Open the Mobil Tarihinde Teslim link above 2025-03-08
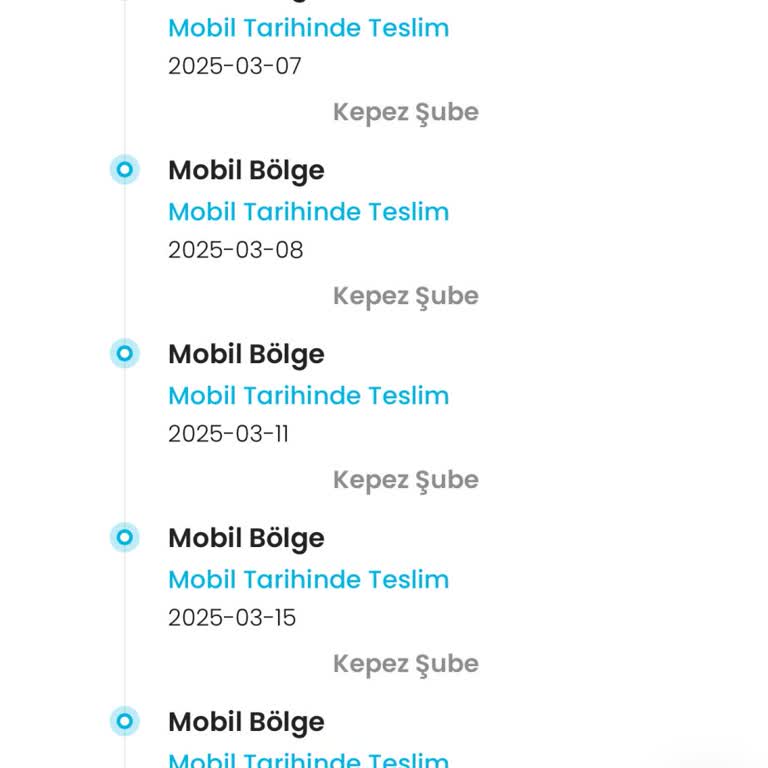This screenshot has height=768, width=768. point(308,212)
